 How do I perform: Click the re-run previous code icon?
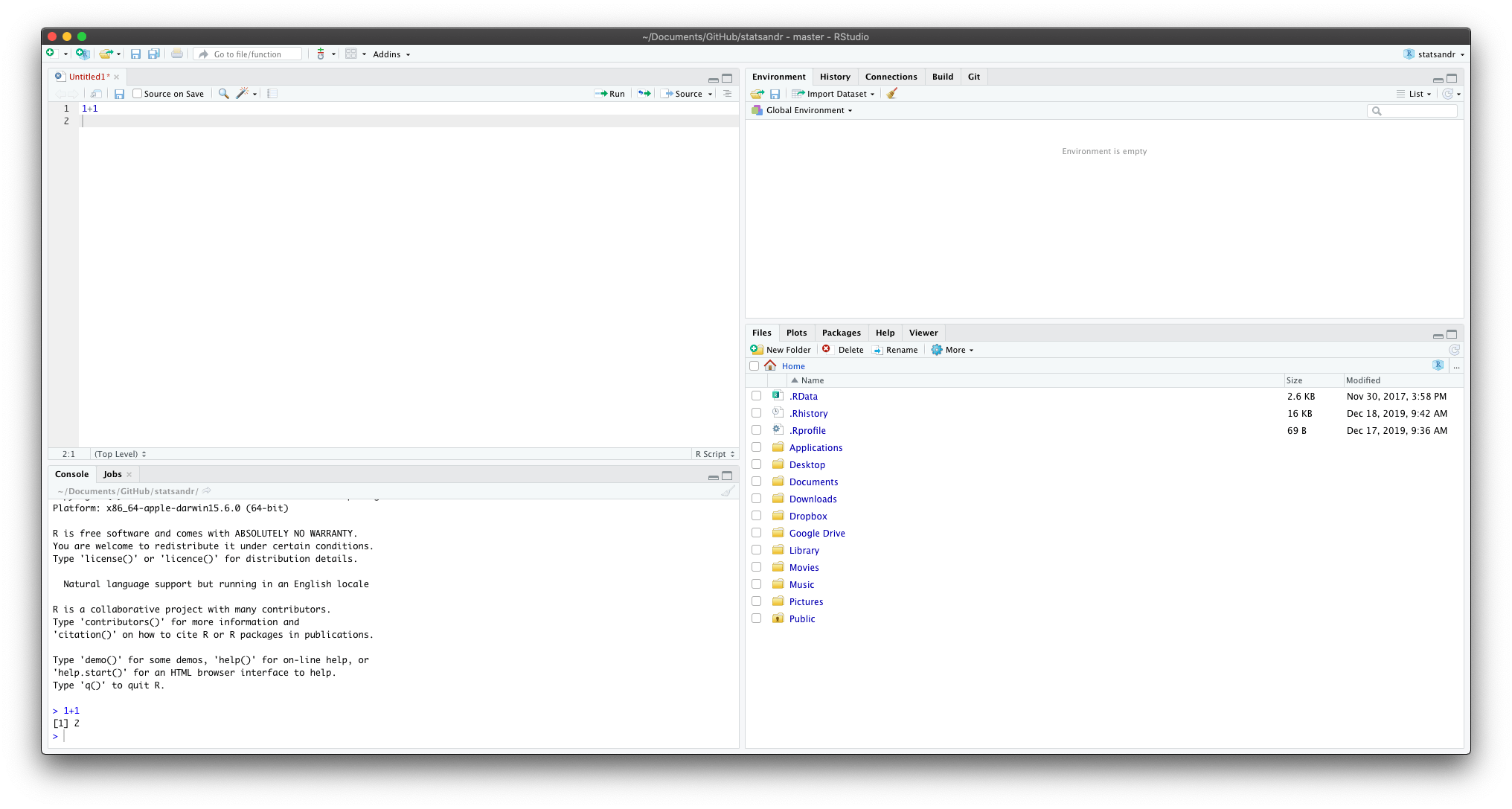click(x=644, y=94)
